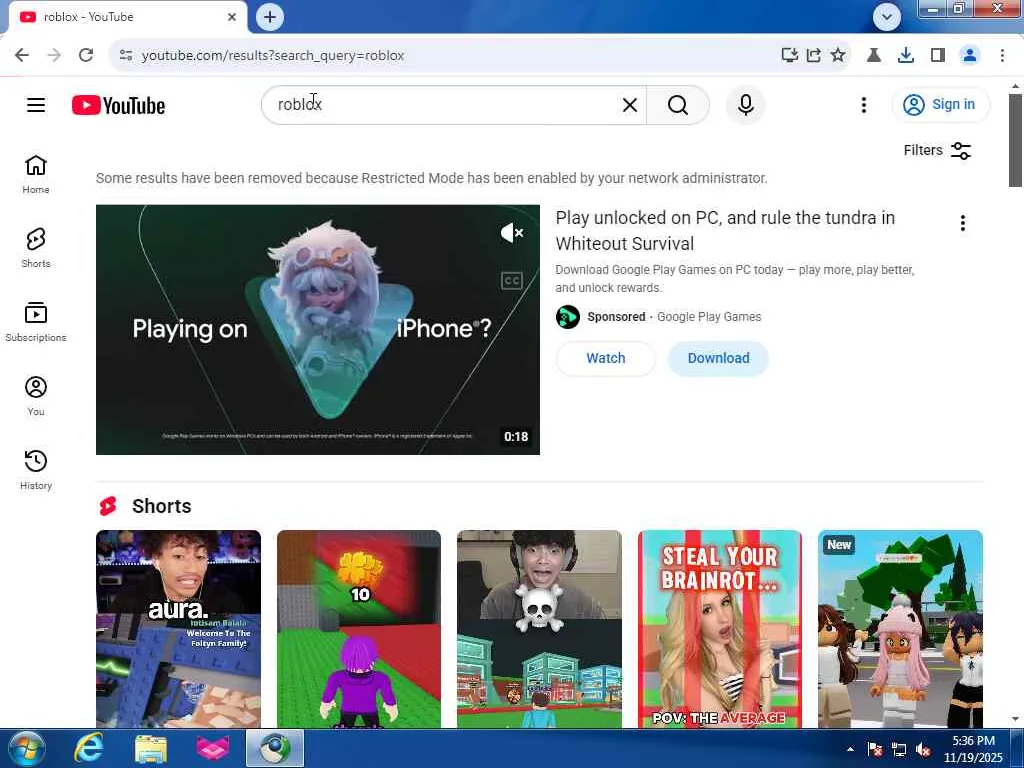
Task: Click the install app icon in address bar
Action: (790, 56)
